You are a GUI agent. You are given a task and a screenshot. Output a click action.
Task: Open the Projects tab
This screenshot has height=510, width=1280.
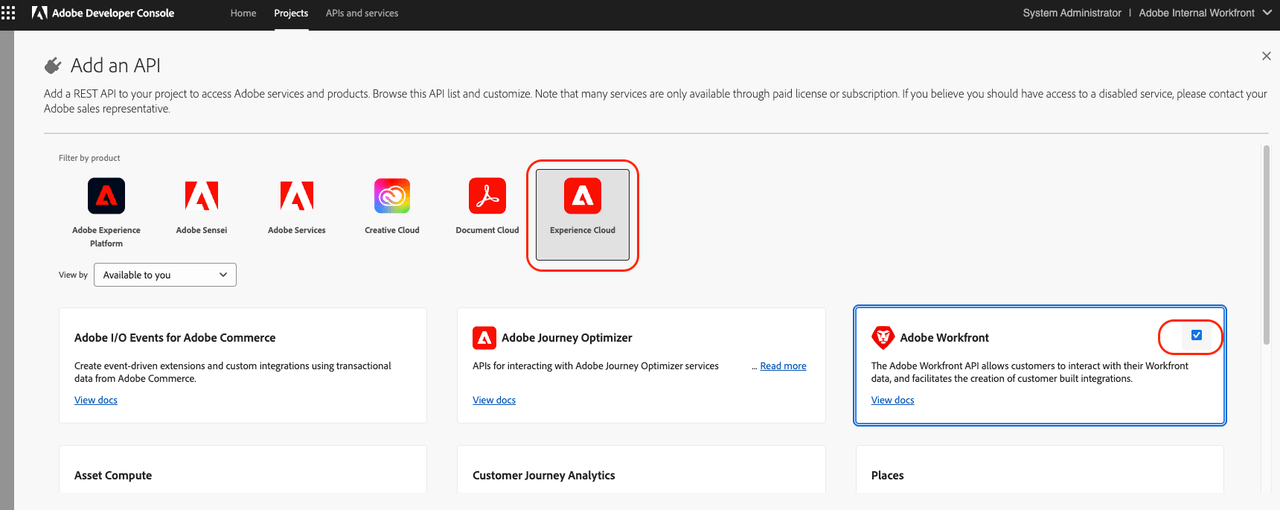point(291,13)
